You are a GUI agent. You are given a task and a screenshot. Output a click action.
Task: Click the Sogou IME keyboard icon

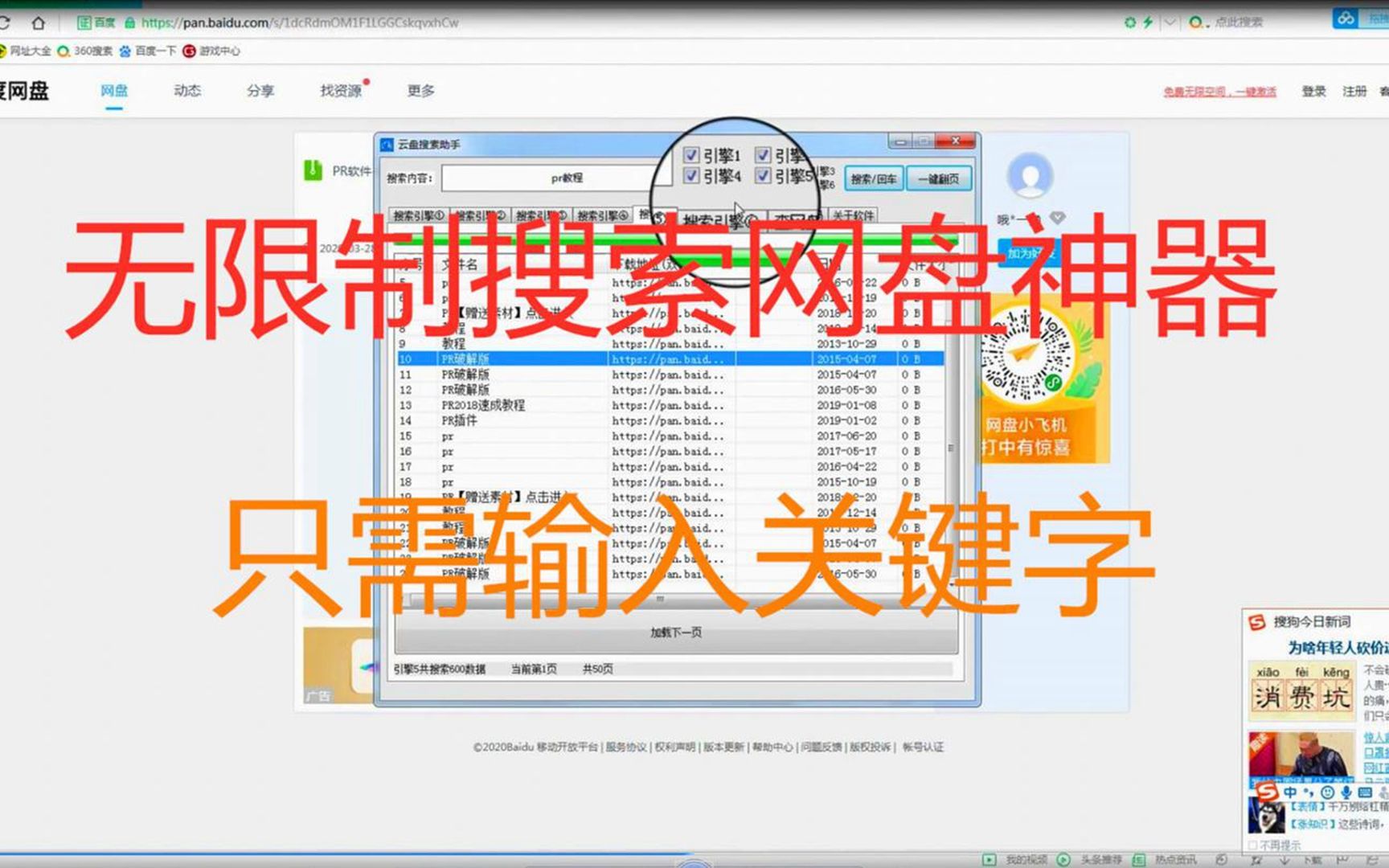point(1365,792)
